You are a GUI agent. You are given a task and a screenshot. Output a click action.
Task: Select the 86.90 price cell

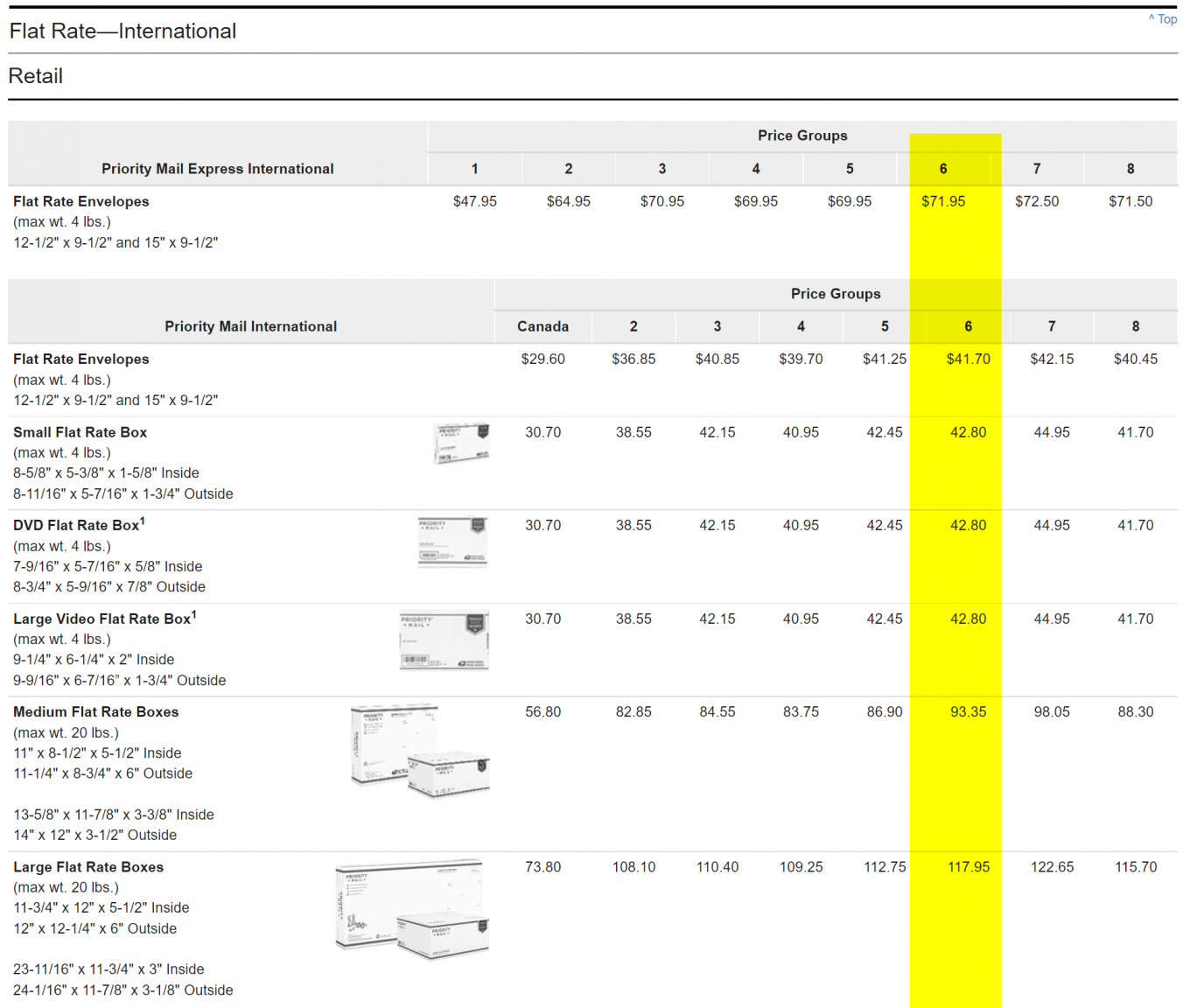(x=885, y=712)
